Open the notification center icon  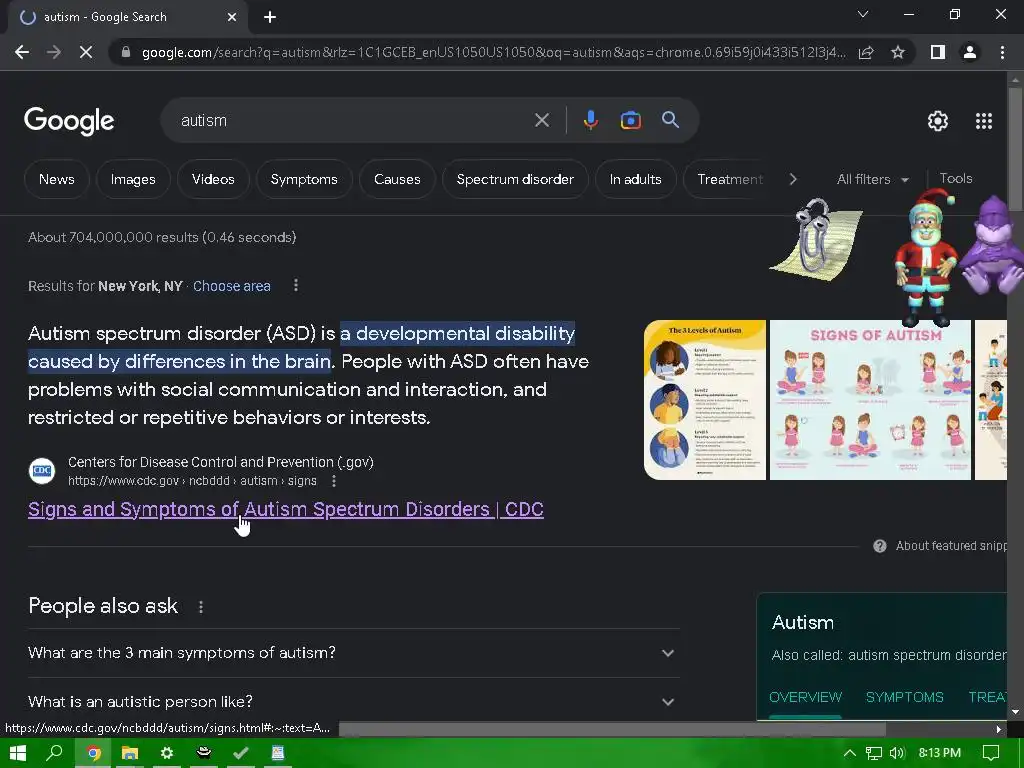tap(991, 753)
